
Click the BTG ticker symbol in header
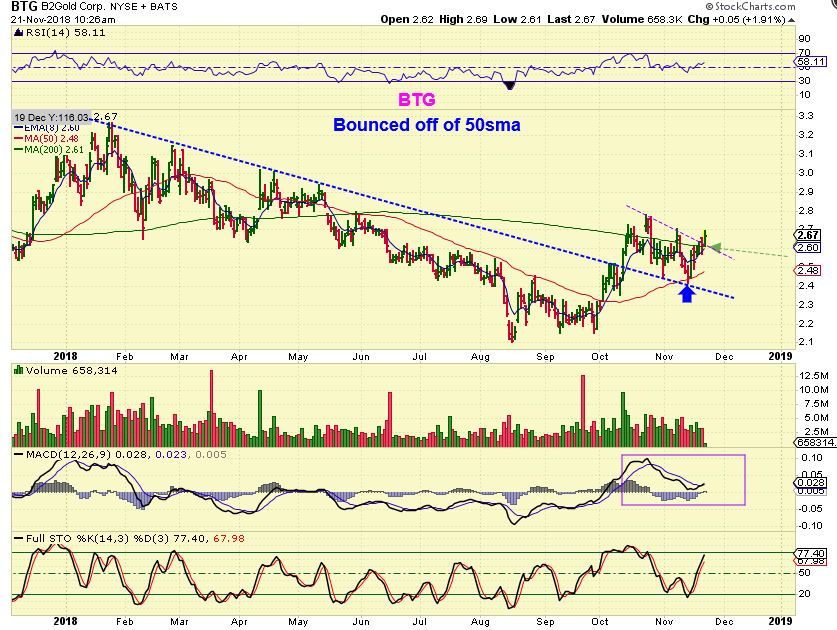(23, 6)
